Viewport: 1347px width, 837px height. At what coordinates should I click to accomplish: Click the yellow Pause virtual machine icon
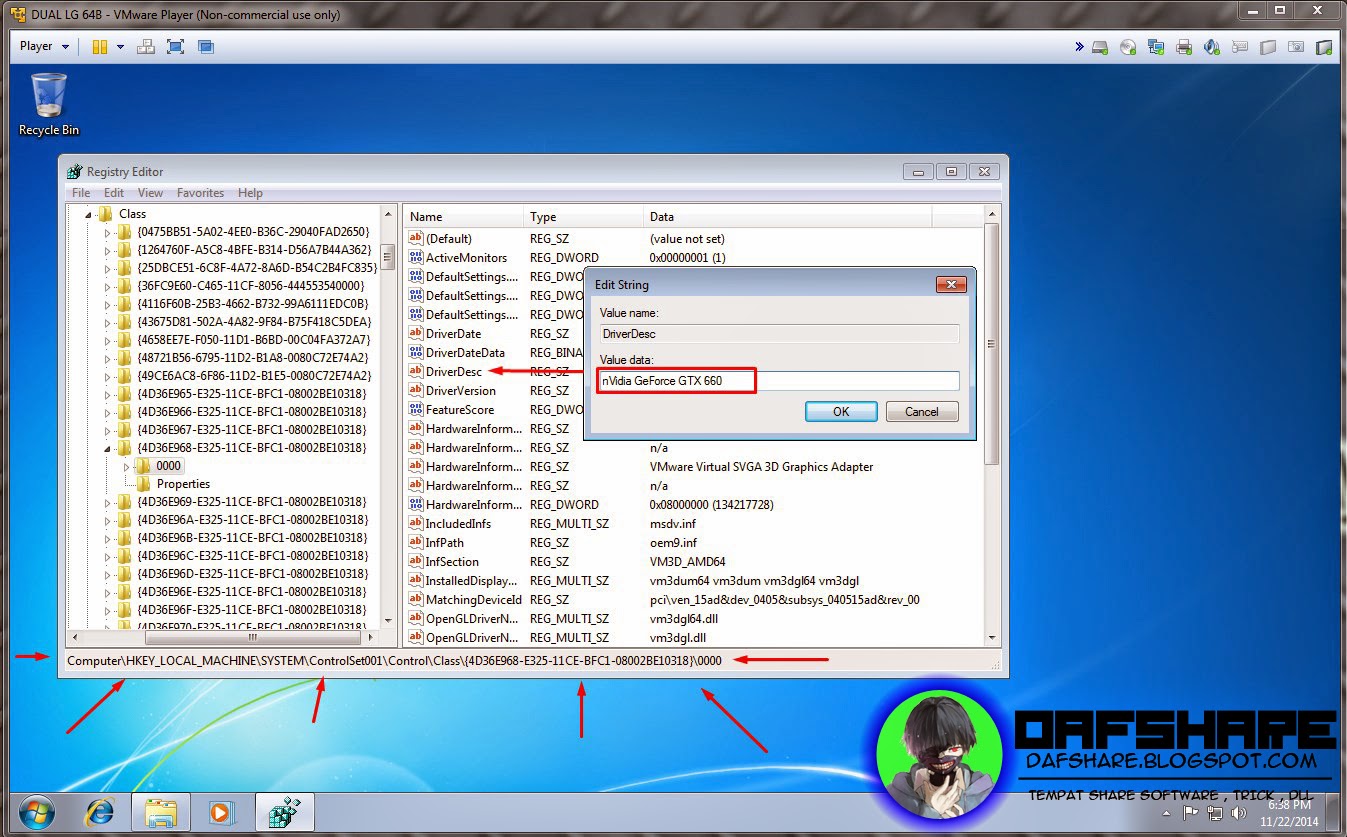point(99,46)
